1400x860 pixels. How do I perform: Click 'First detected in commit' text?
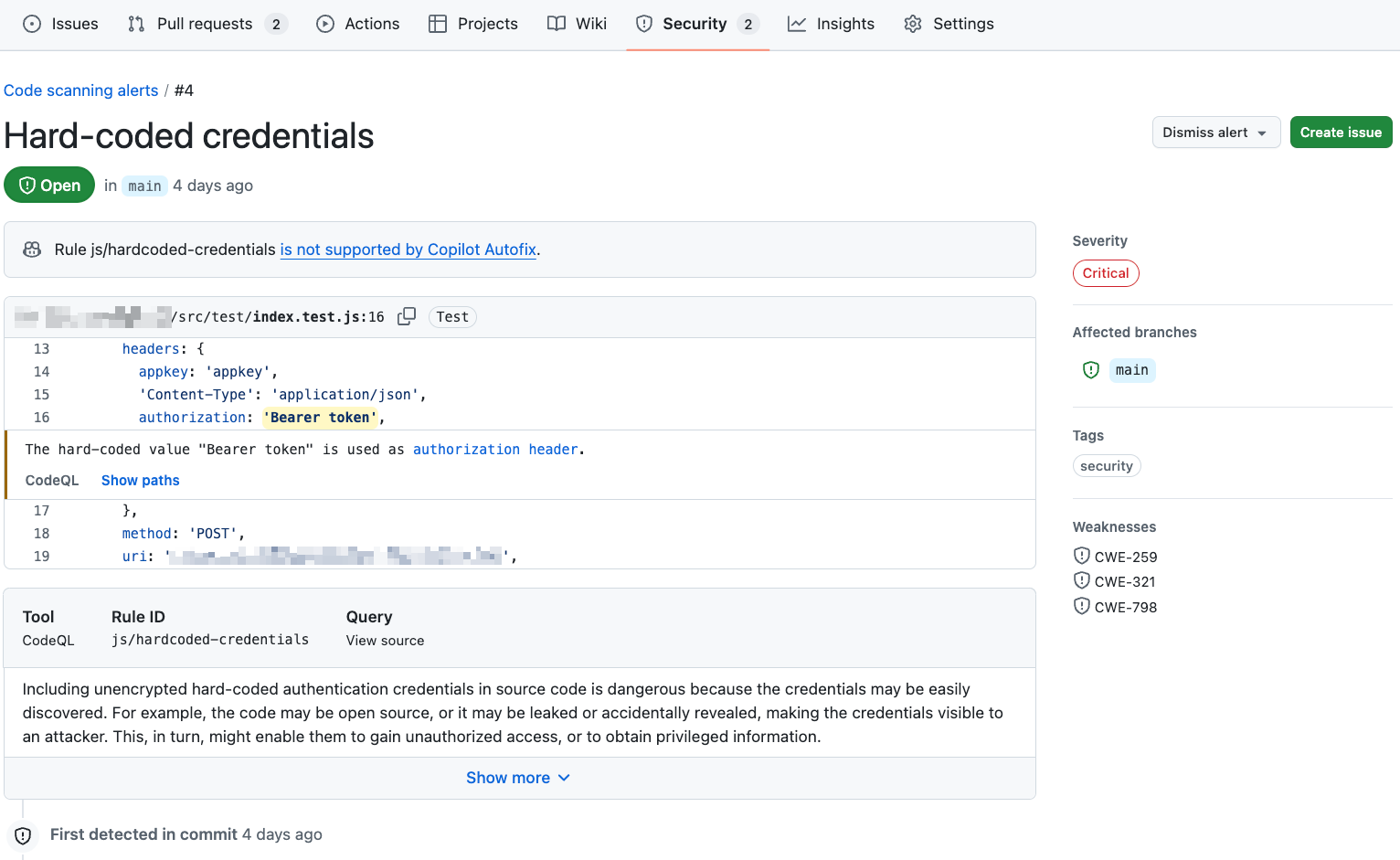(x=143, y=834)
